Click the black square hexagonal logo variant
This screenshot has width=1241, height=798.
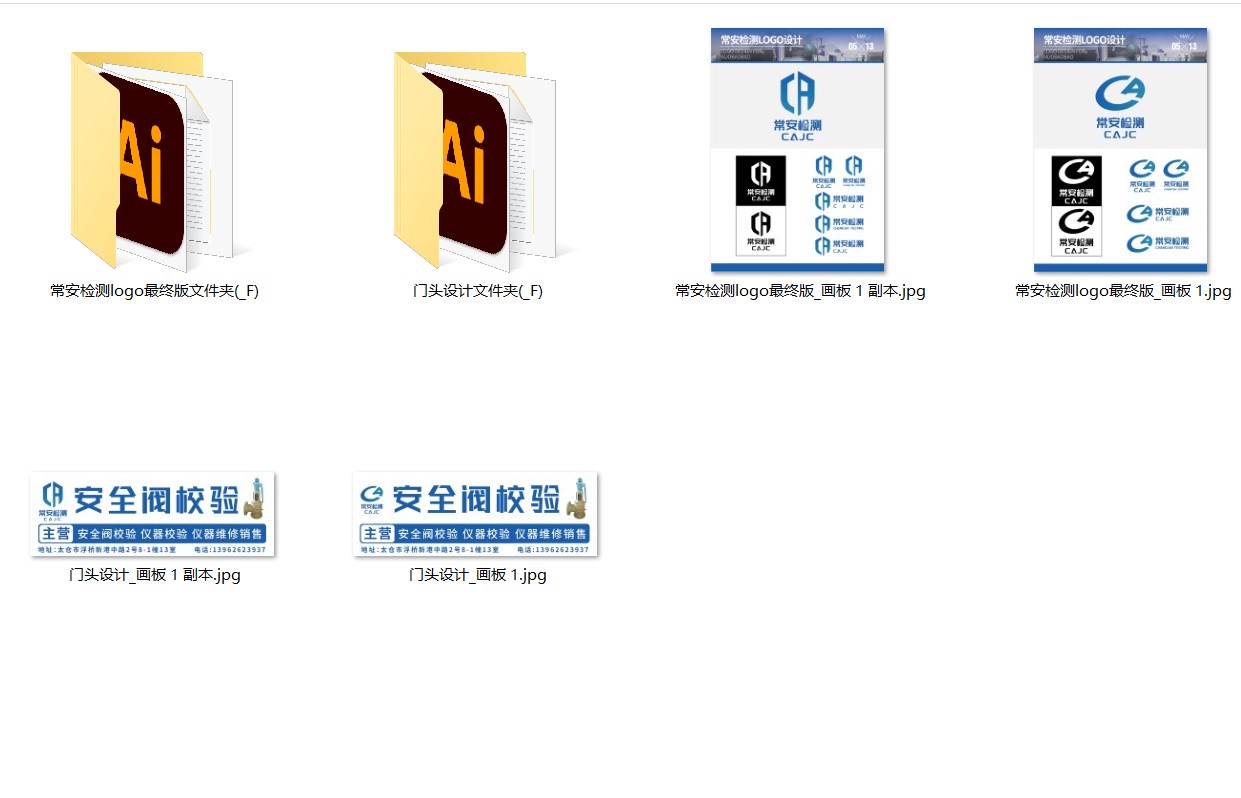(760, 180)
